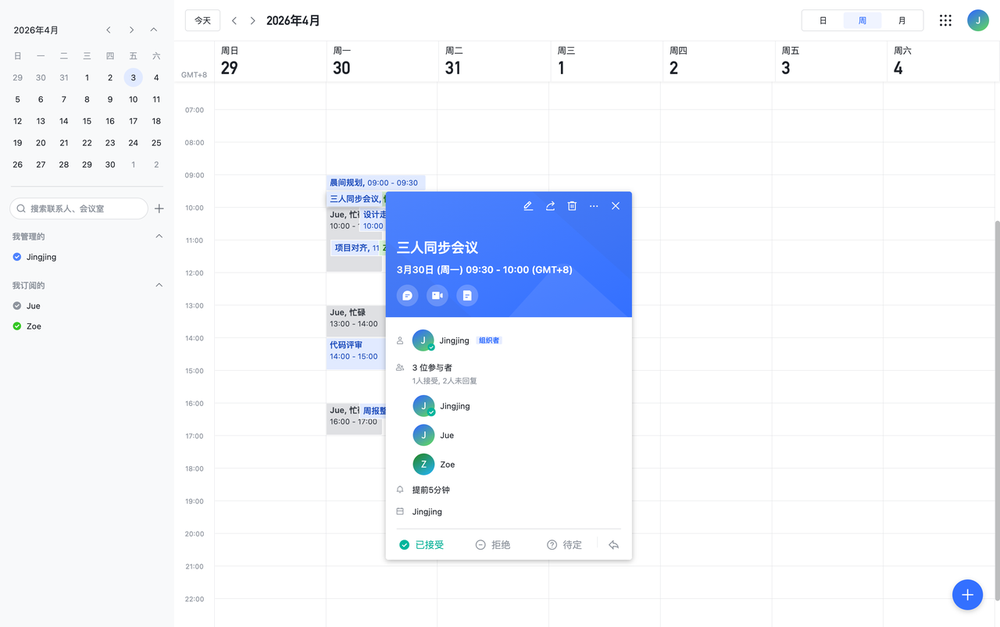
Task: Start video meeting via camera icon
Action: coord(437,295)
